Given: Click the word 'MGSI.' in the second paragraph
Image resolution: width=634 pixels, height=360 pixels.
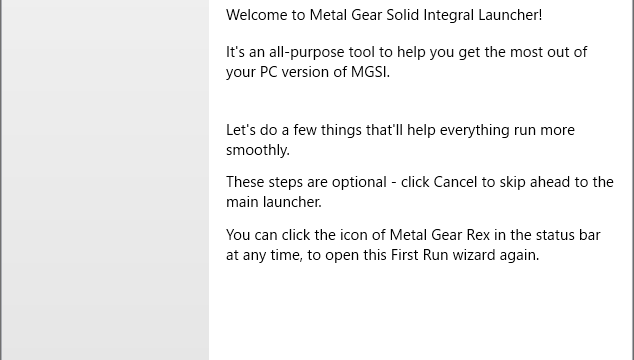Looking at the screenshot, I should pyautogui.click(x=370, y=72).
